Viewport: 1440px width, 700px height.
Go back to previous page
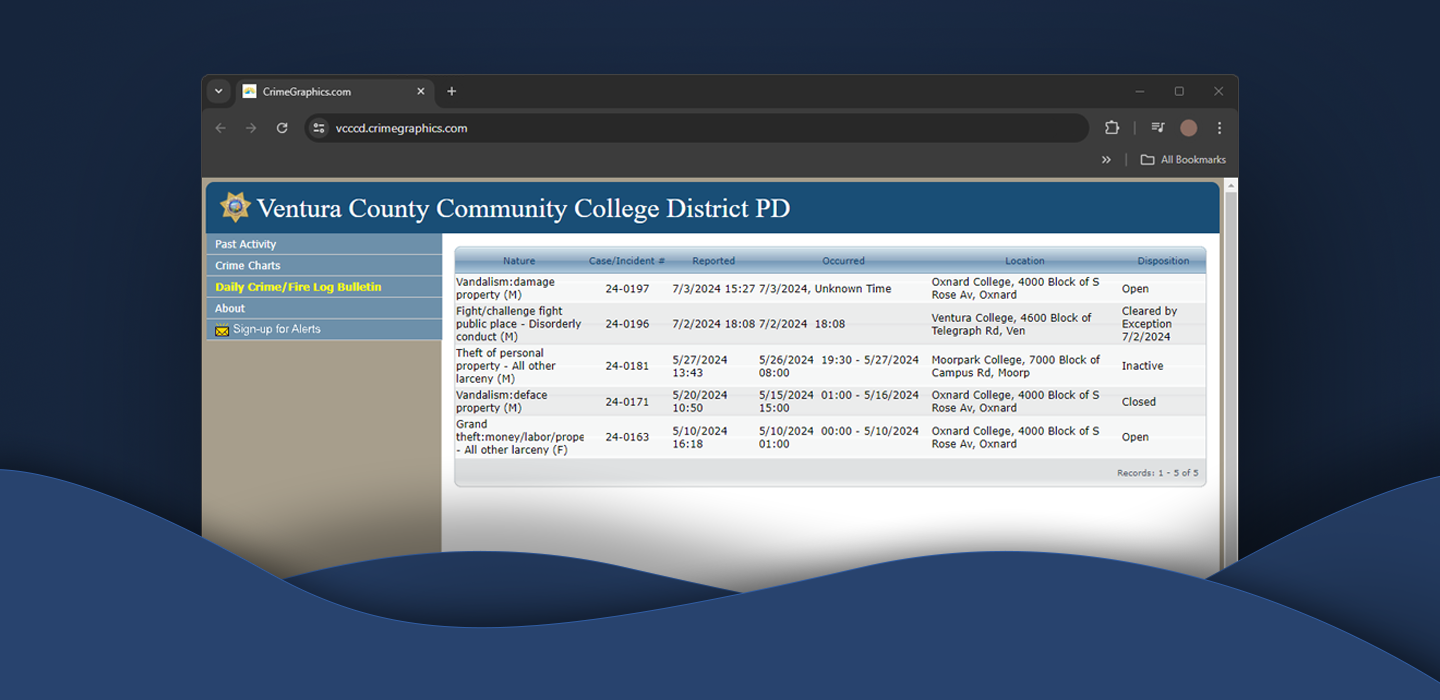pos(221,128)
